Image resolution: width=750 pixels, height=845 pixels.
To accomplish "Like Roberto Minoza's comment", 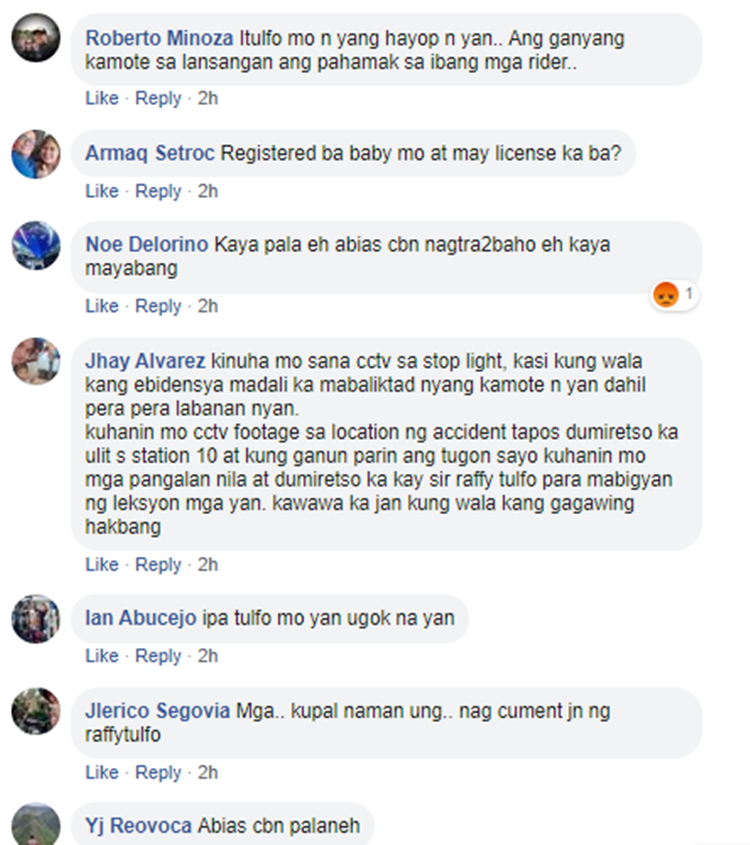I will coord(102,98).
